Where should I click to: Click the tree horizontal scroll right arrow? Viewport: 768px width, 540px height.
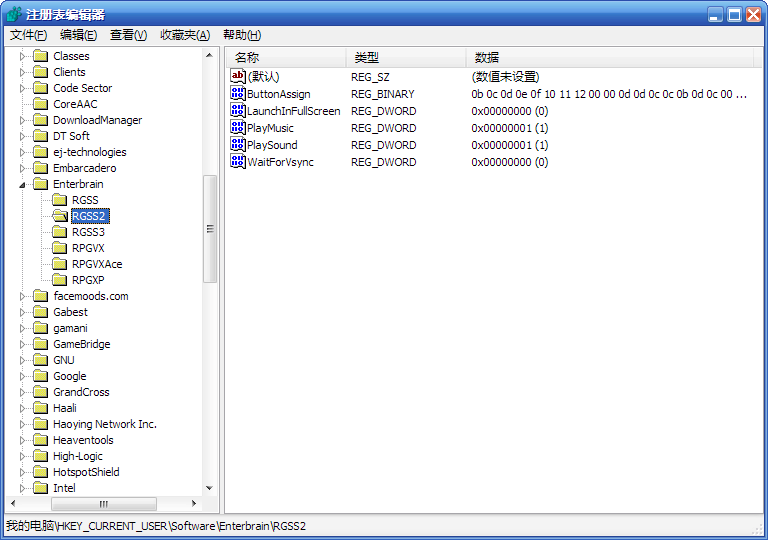click(x=194, y=503)
